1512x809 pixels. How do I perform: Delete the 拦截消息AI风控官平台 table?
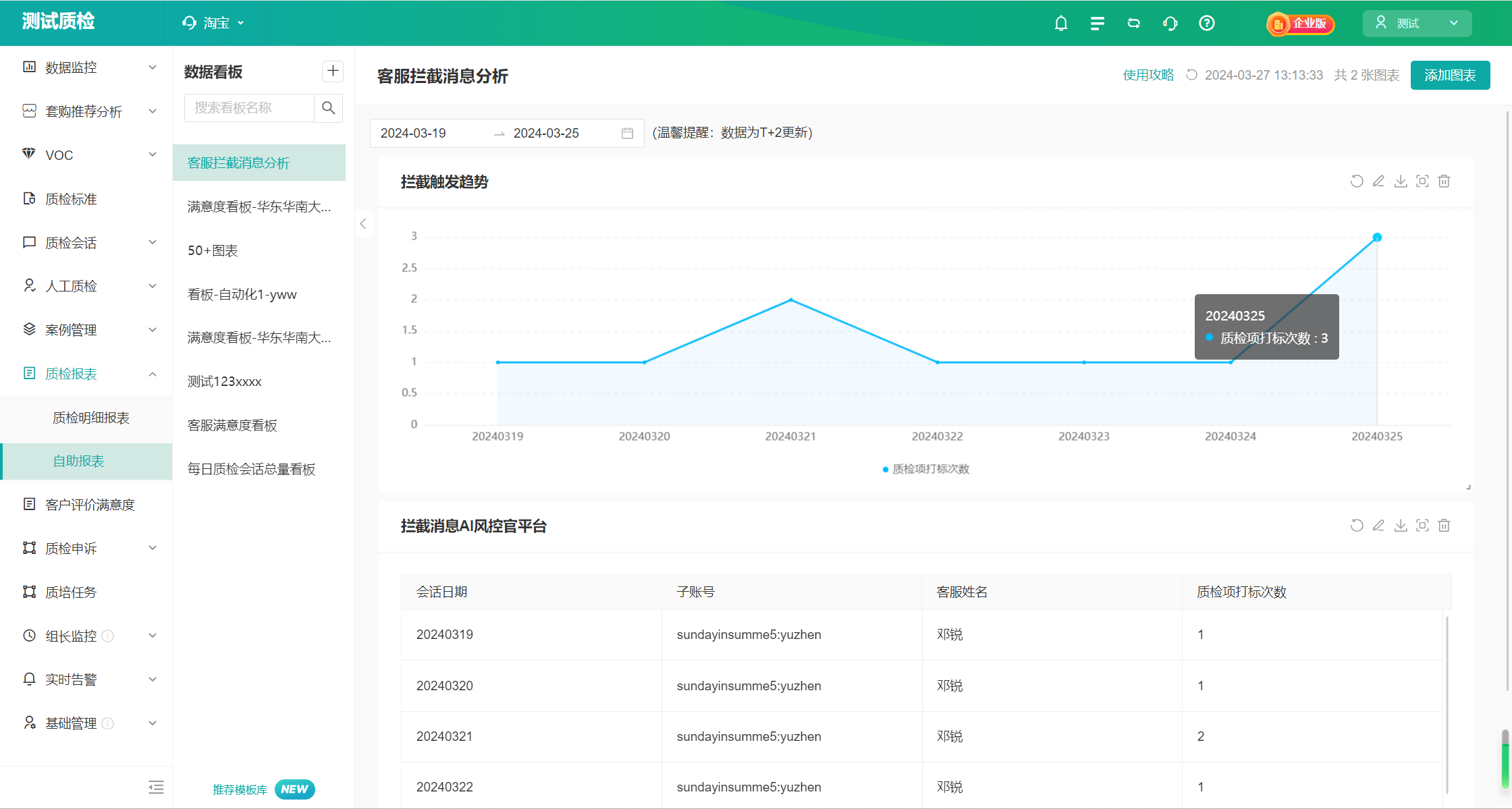1444,526
